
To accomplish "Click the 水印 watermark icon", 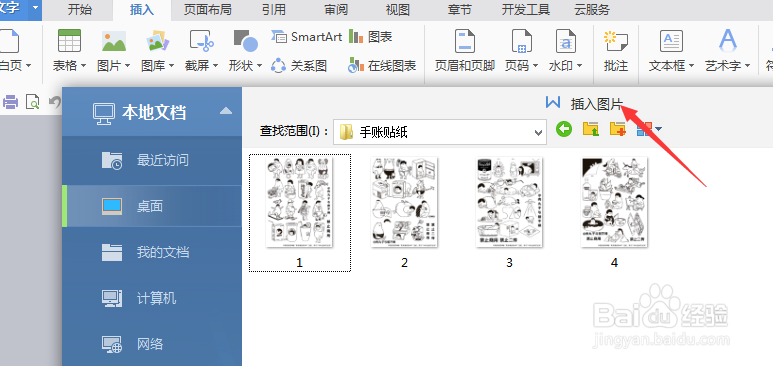I will (566, 41).
